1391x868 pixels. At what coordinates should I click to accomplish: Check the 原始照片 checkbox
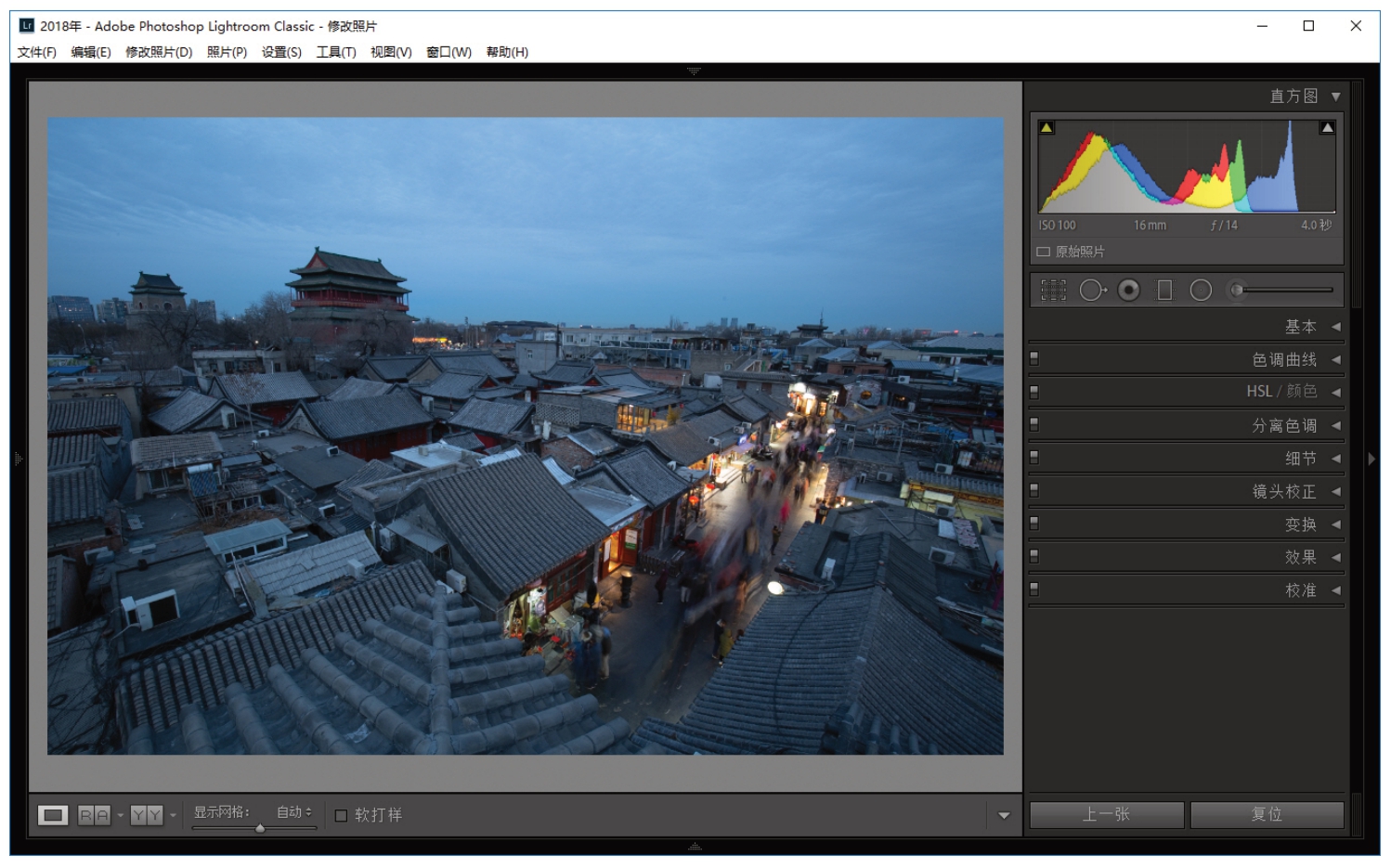1044,252
